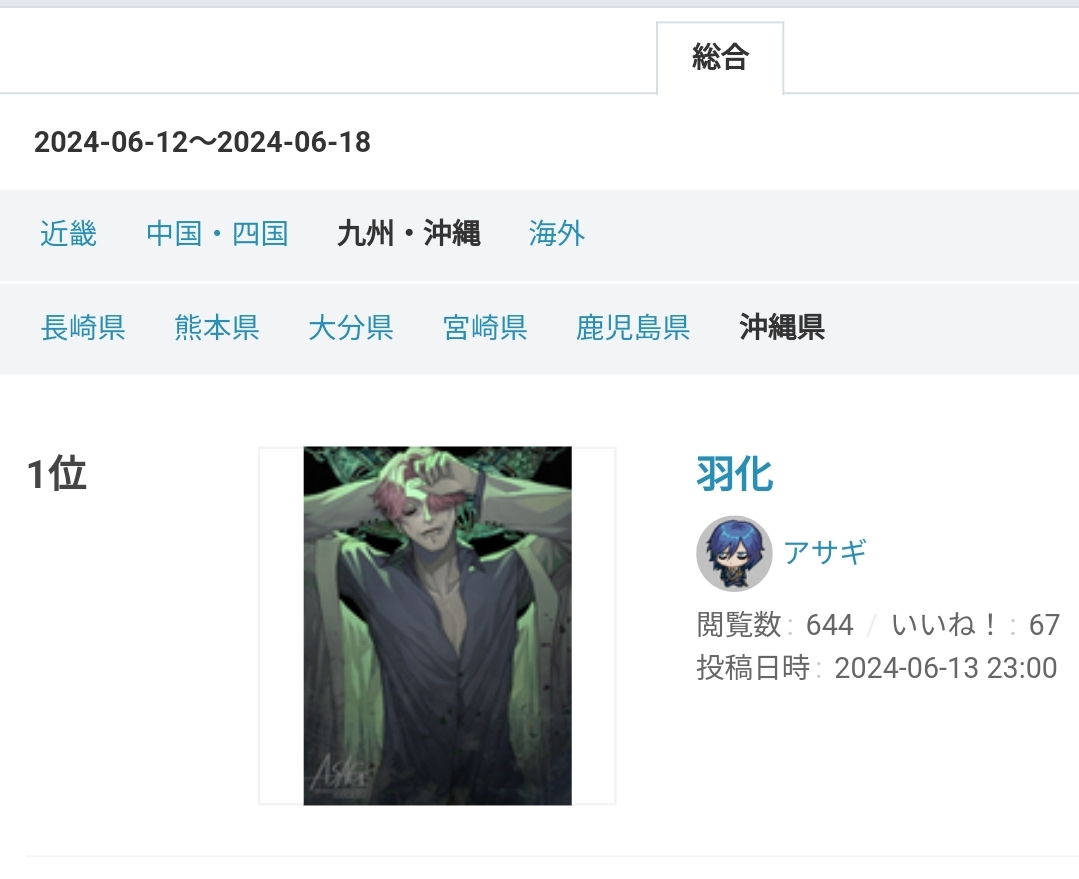
Task: Click the 1位 rank label
Action: (x=57, y=474)
